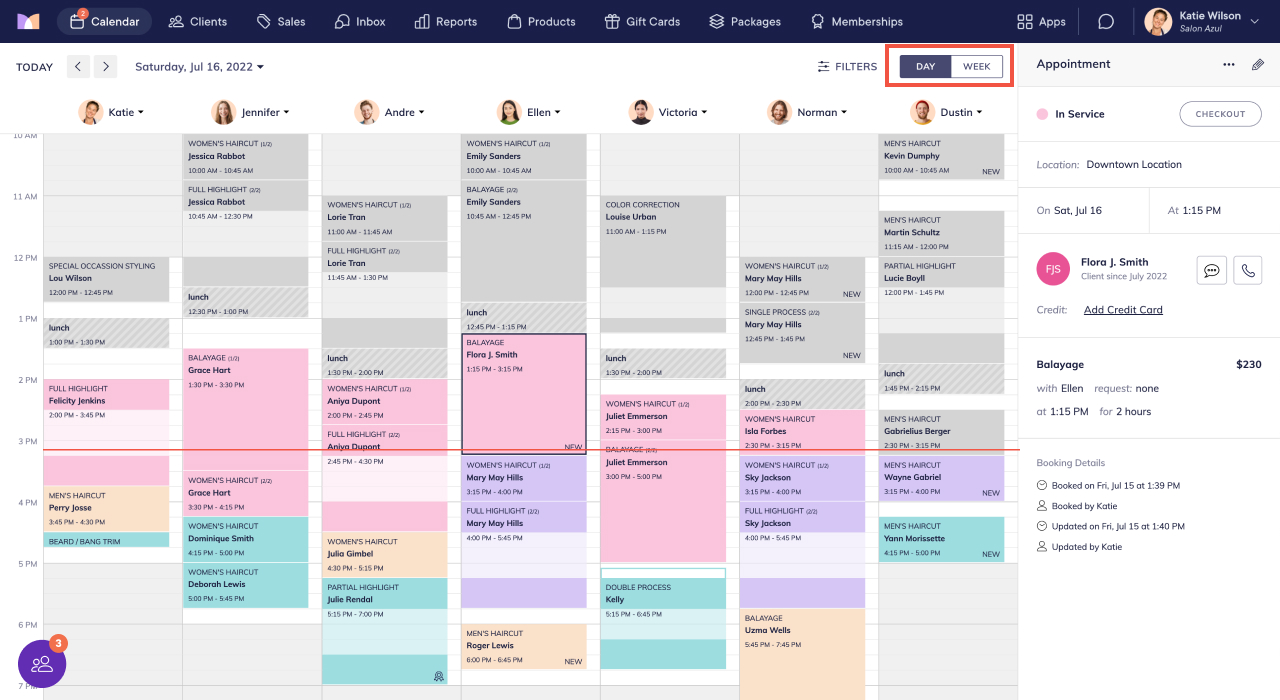Screen dimensions: 1280x700
Task: Open the three-dot appointment options menu
Action: click(1229, 64)
